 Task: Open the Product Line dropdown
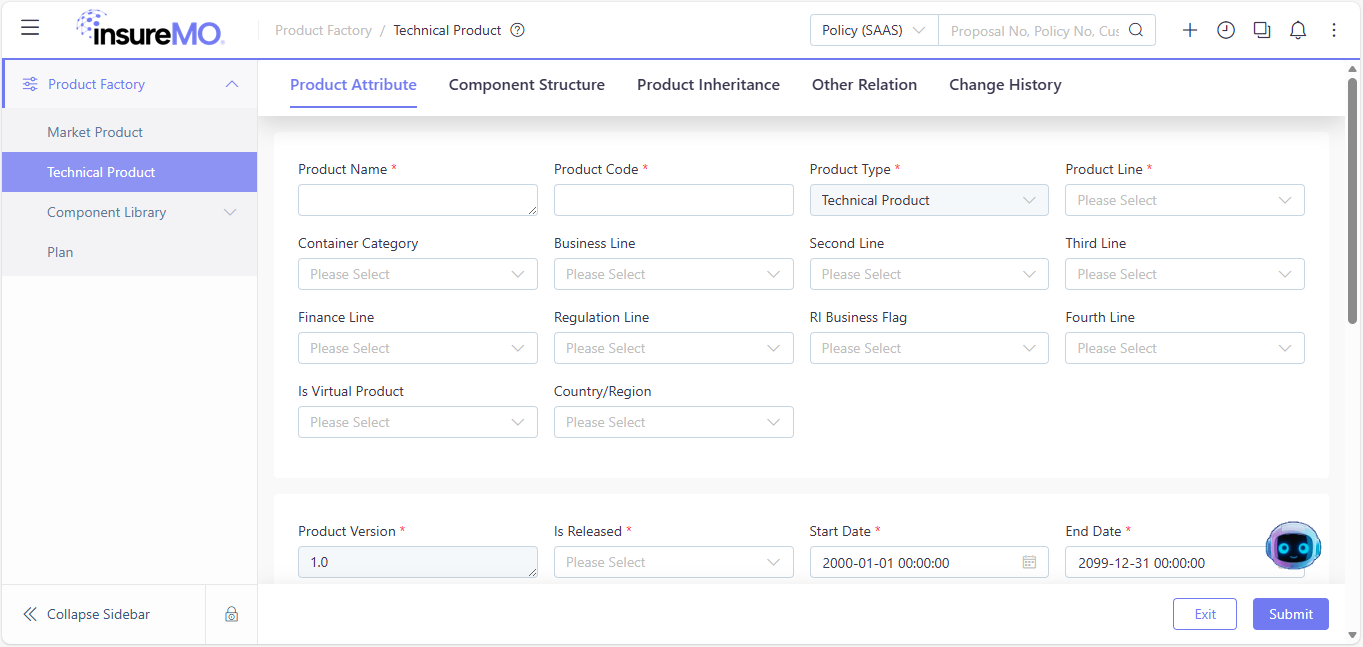click(x=1185, y=200)
